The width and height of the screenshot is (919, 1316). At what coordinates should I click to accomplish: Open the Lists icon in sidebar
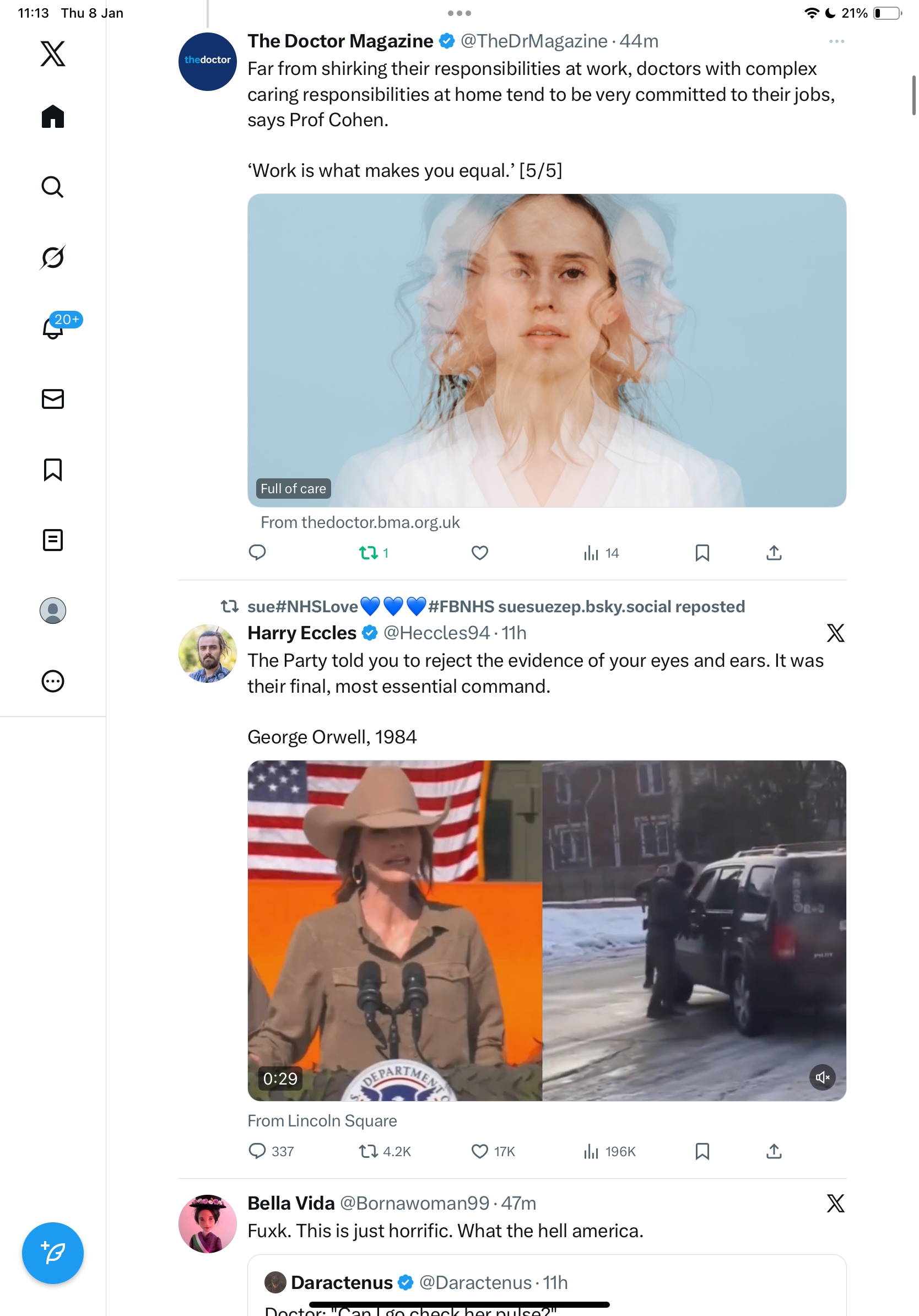53,540
